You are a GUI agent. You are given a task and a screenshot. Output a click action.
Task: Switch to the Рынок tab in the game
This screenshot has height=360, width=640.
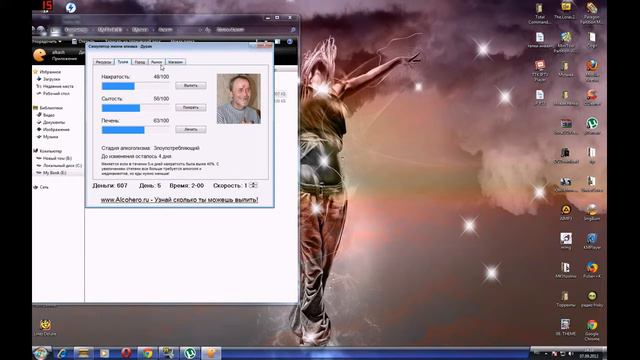click(156, 62)
